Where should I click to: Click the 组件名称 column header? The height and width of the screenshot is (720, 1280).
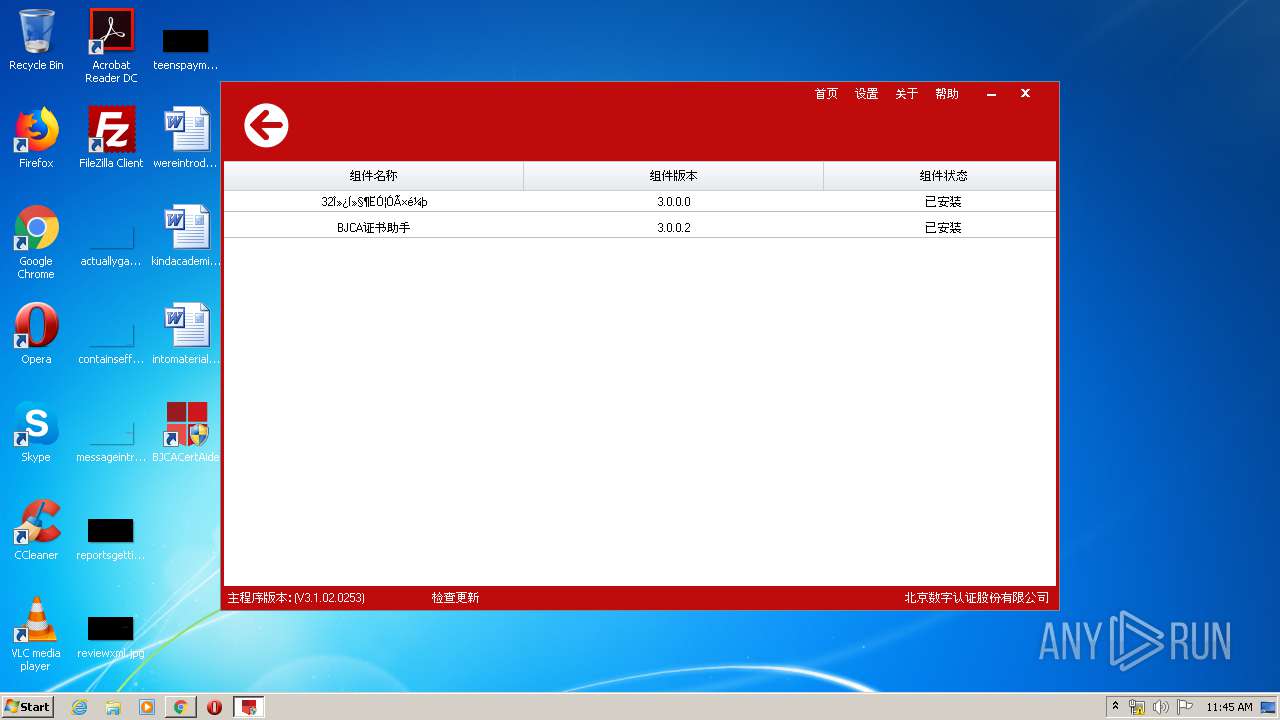click(373, 176)
